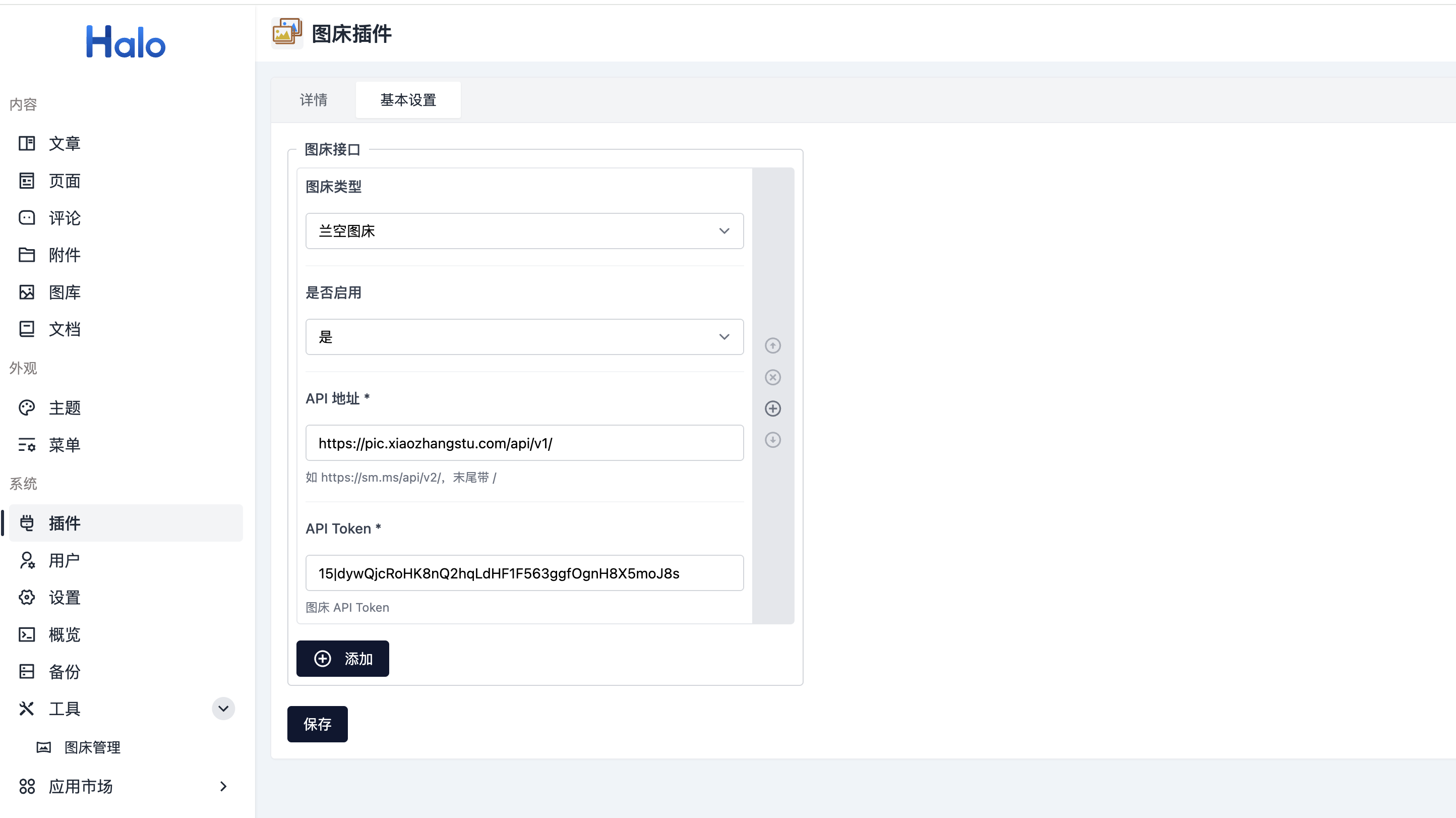The height and width of the screenshot is (818, 1456).
Task: Open 附件 via its folder icon
Action: [x=27, y=255]
